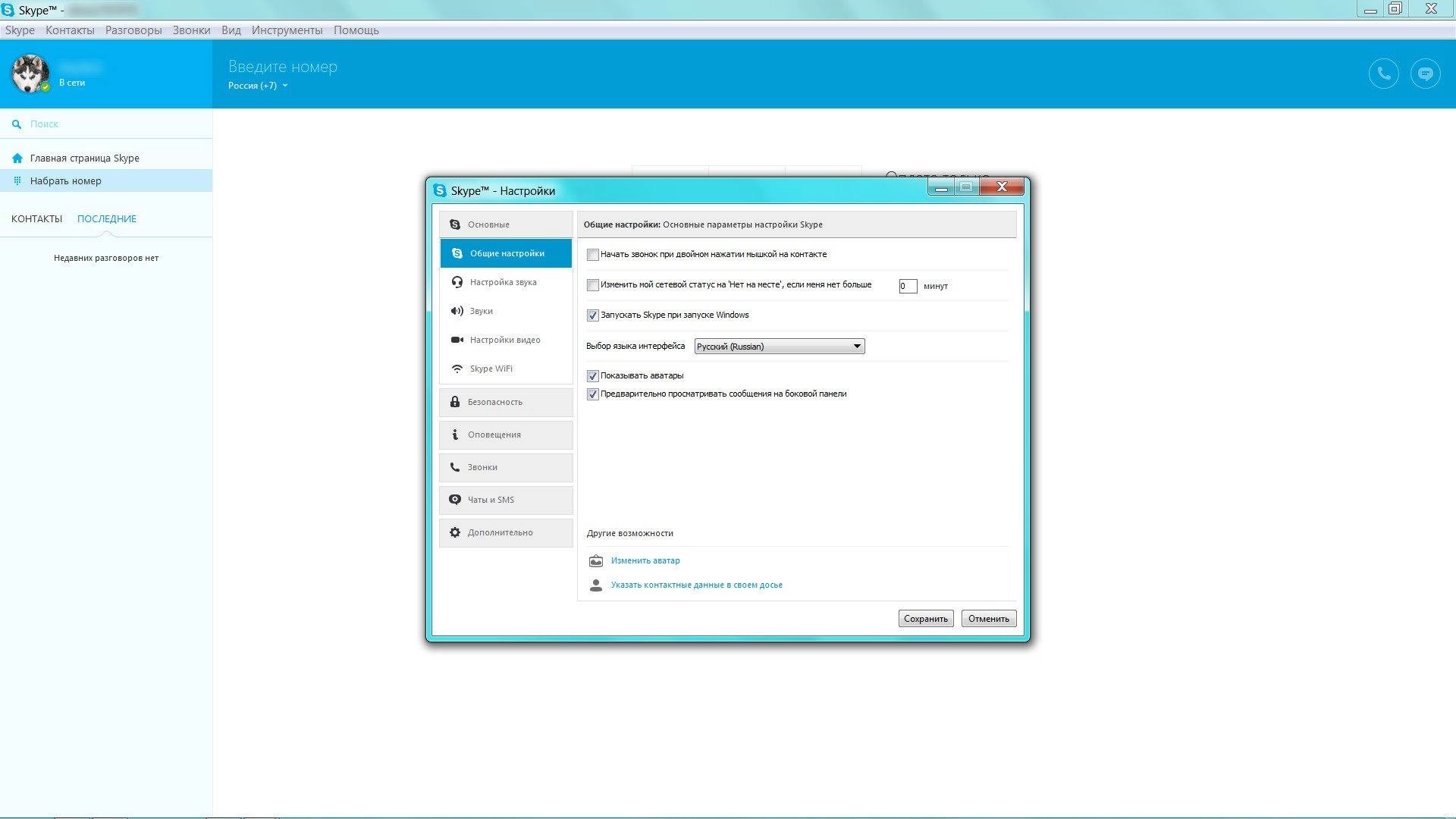Uncheck 'Запускать Skype при запуске Windows'
The height and width of the screenshot is (819, 1456).
coord(593,315)
